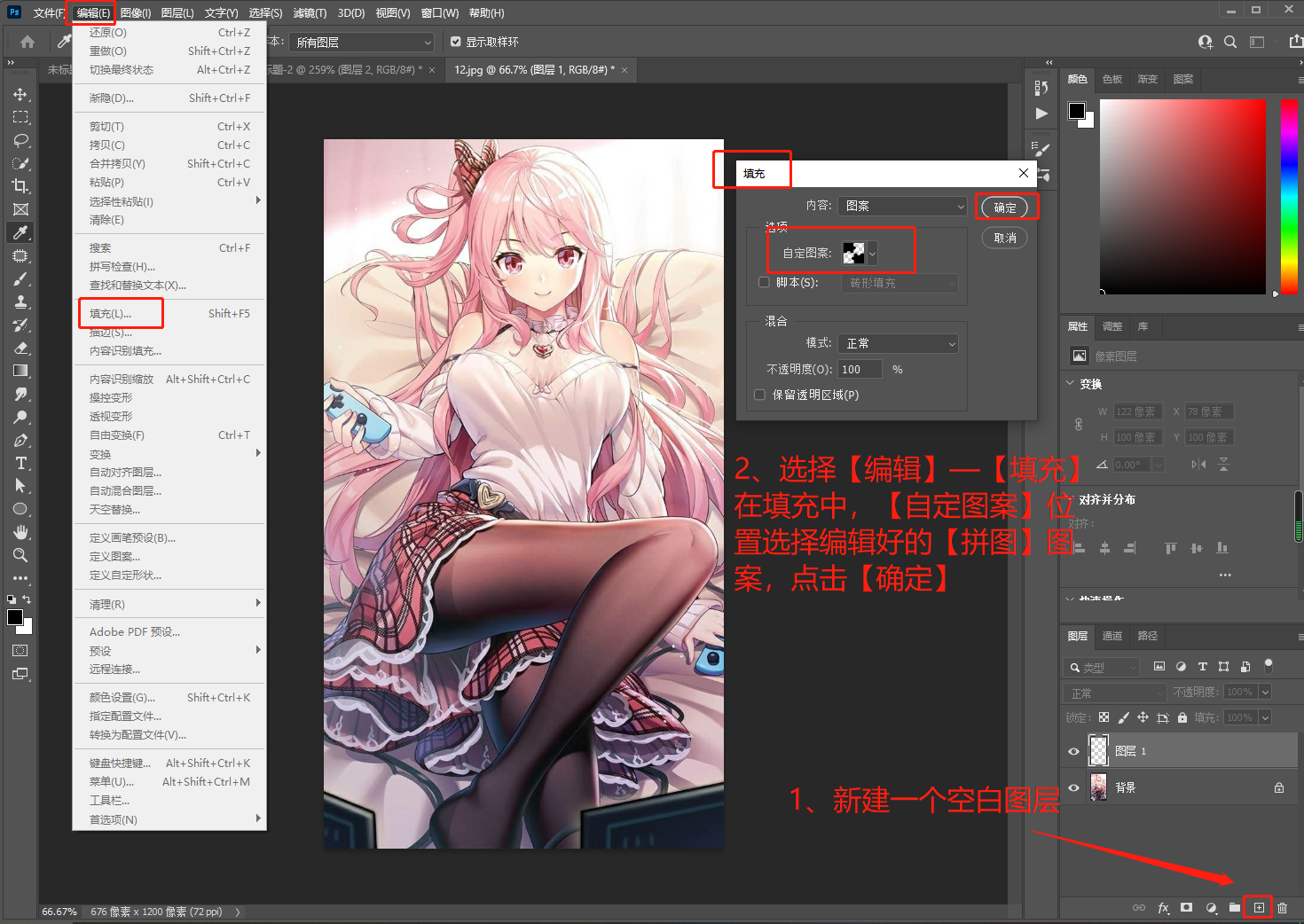The height and width of the screenshot is (924, 1304).
Task: Click the lock all layer icon
Action: 1182,717
